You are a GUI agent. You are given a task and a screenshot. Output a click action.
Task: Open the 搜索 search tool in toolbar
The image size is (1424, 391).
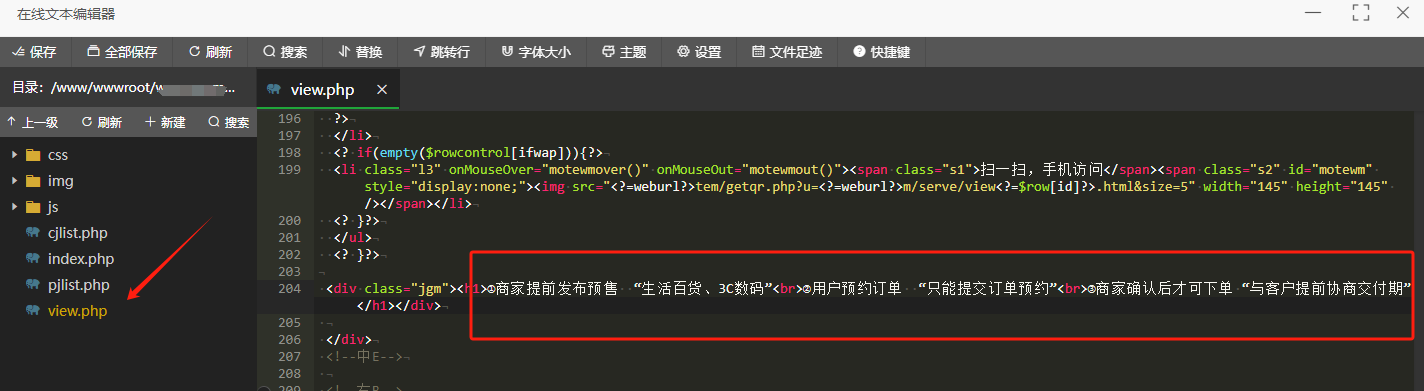pos(285,52)
